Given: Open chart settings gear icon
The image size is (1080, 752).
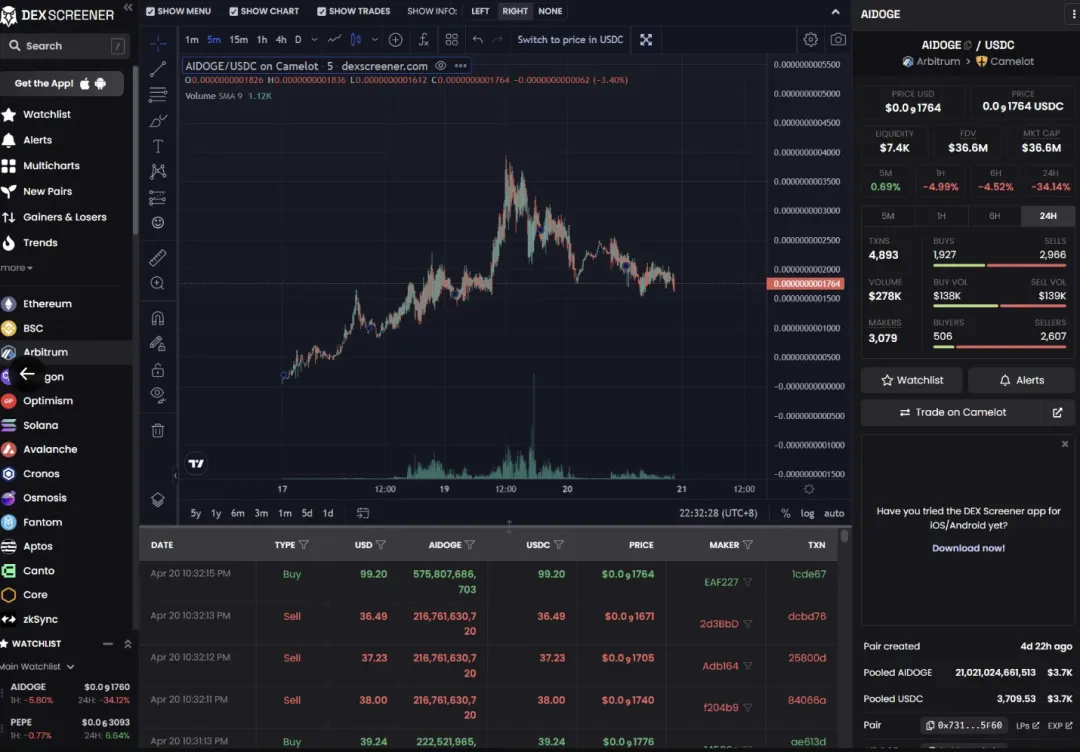Looking at the screenshot, I should (x=811, y=40).
